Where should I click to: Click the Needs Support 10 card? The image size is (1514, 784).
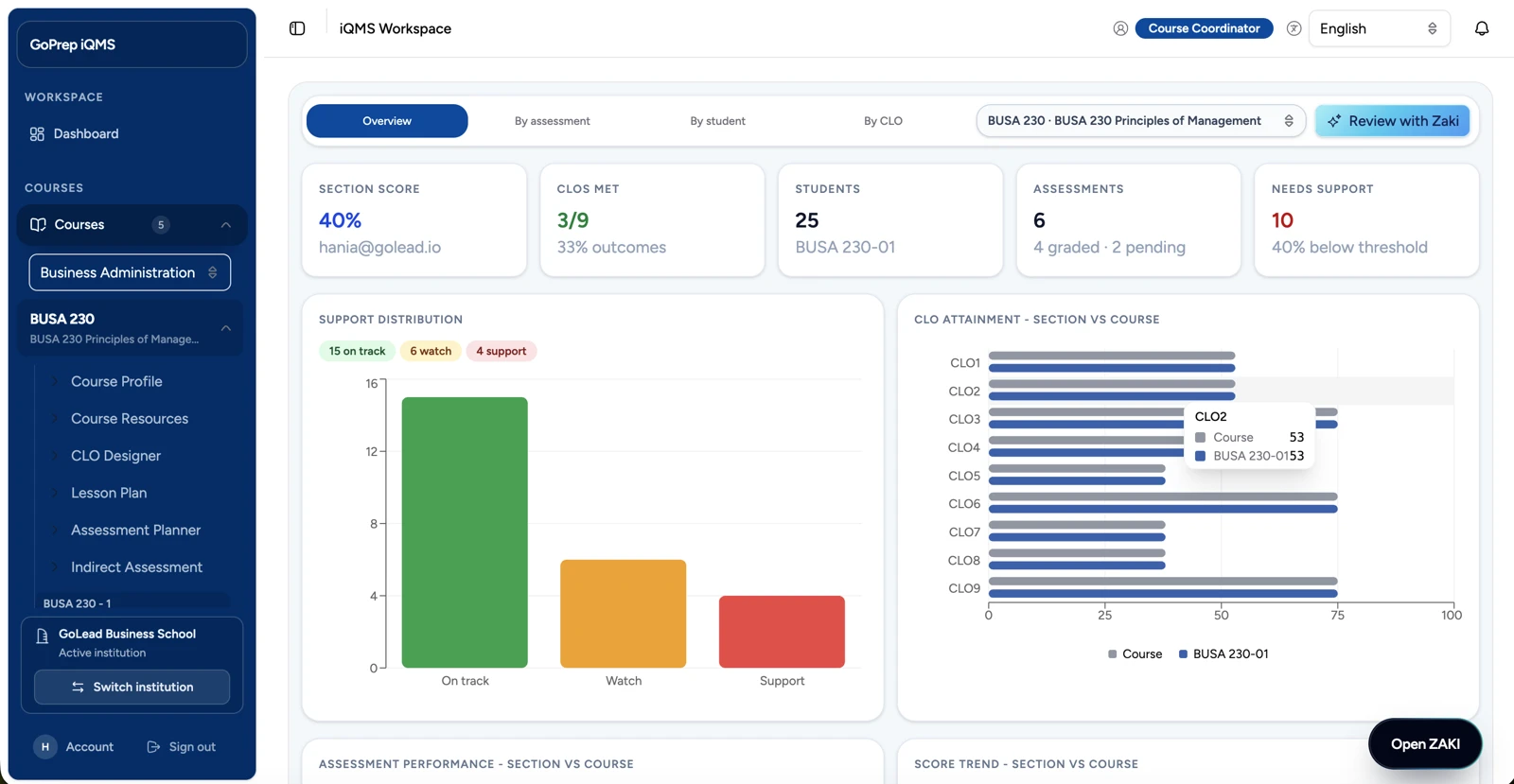click(1366, 220)
